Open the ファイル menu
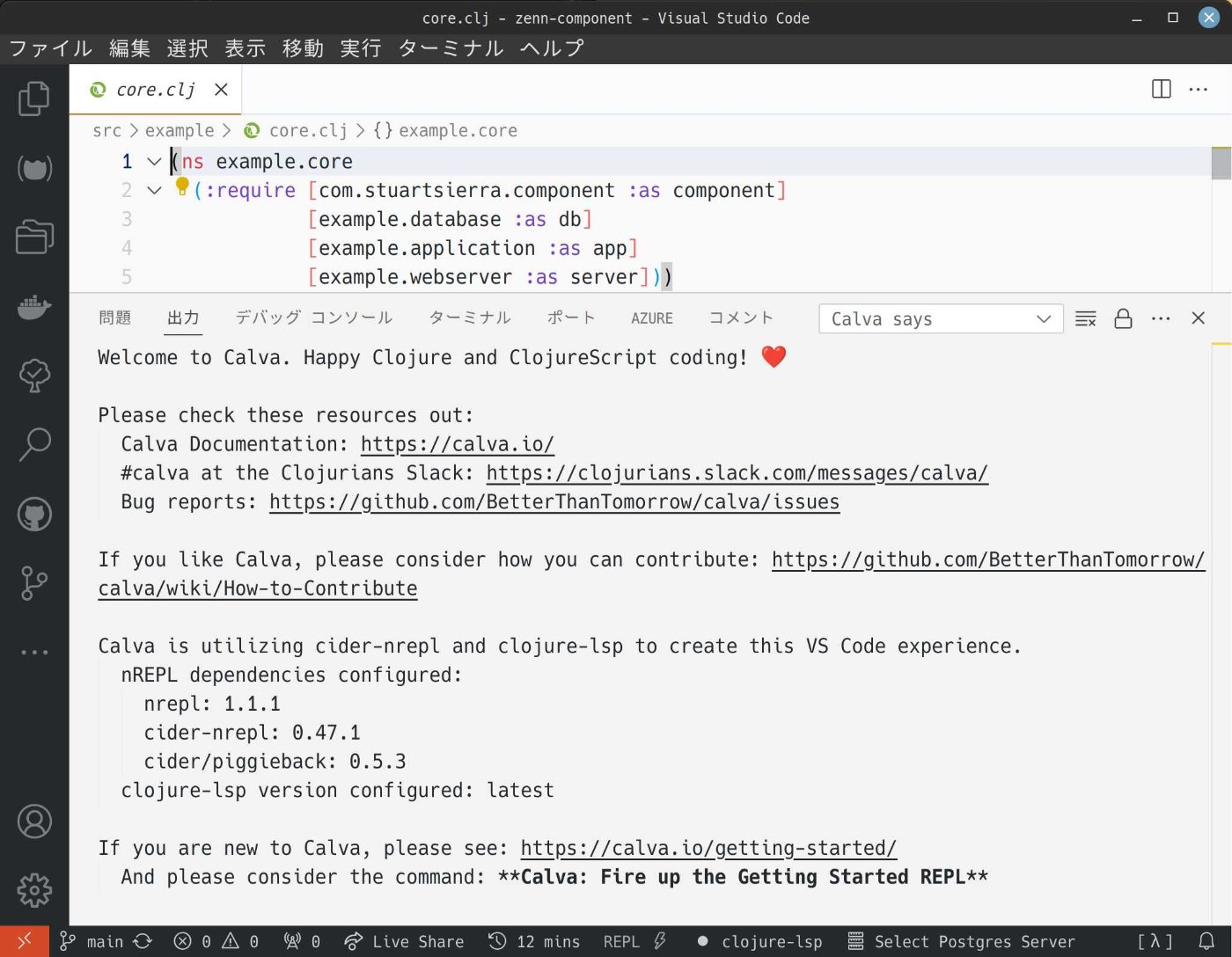This screenshot has width=1232, height=957. point(50,48)
